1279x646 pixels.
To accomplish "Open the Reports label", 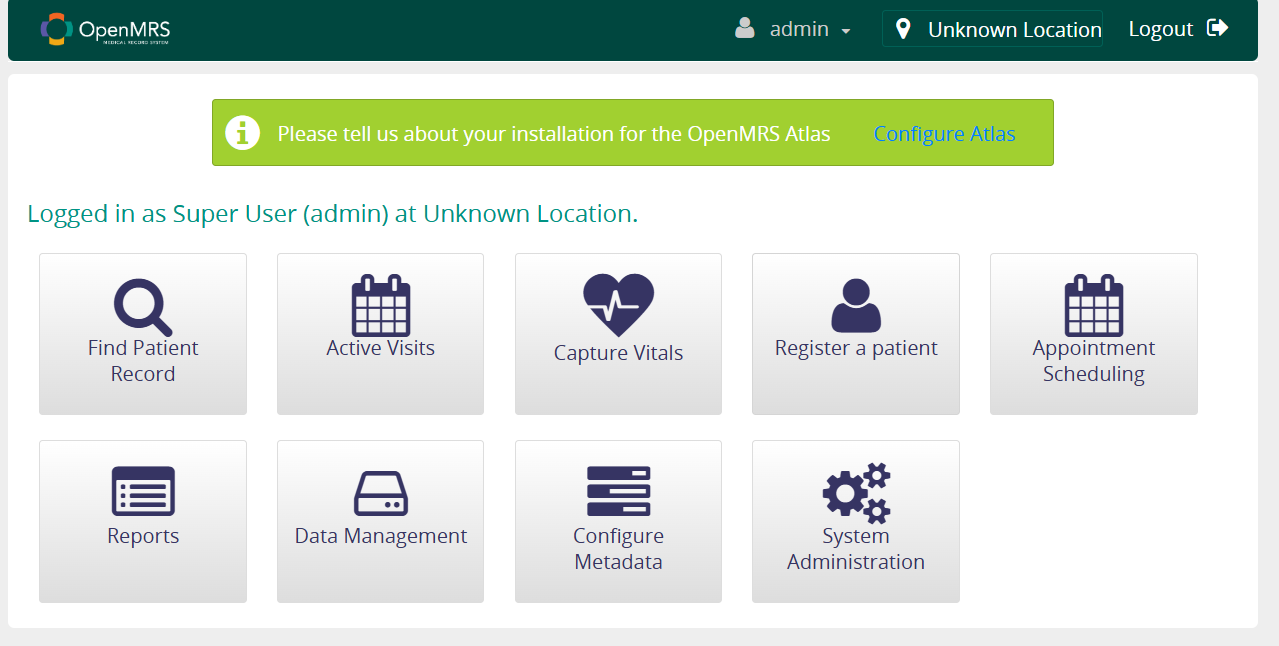I will click(143, 536).
